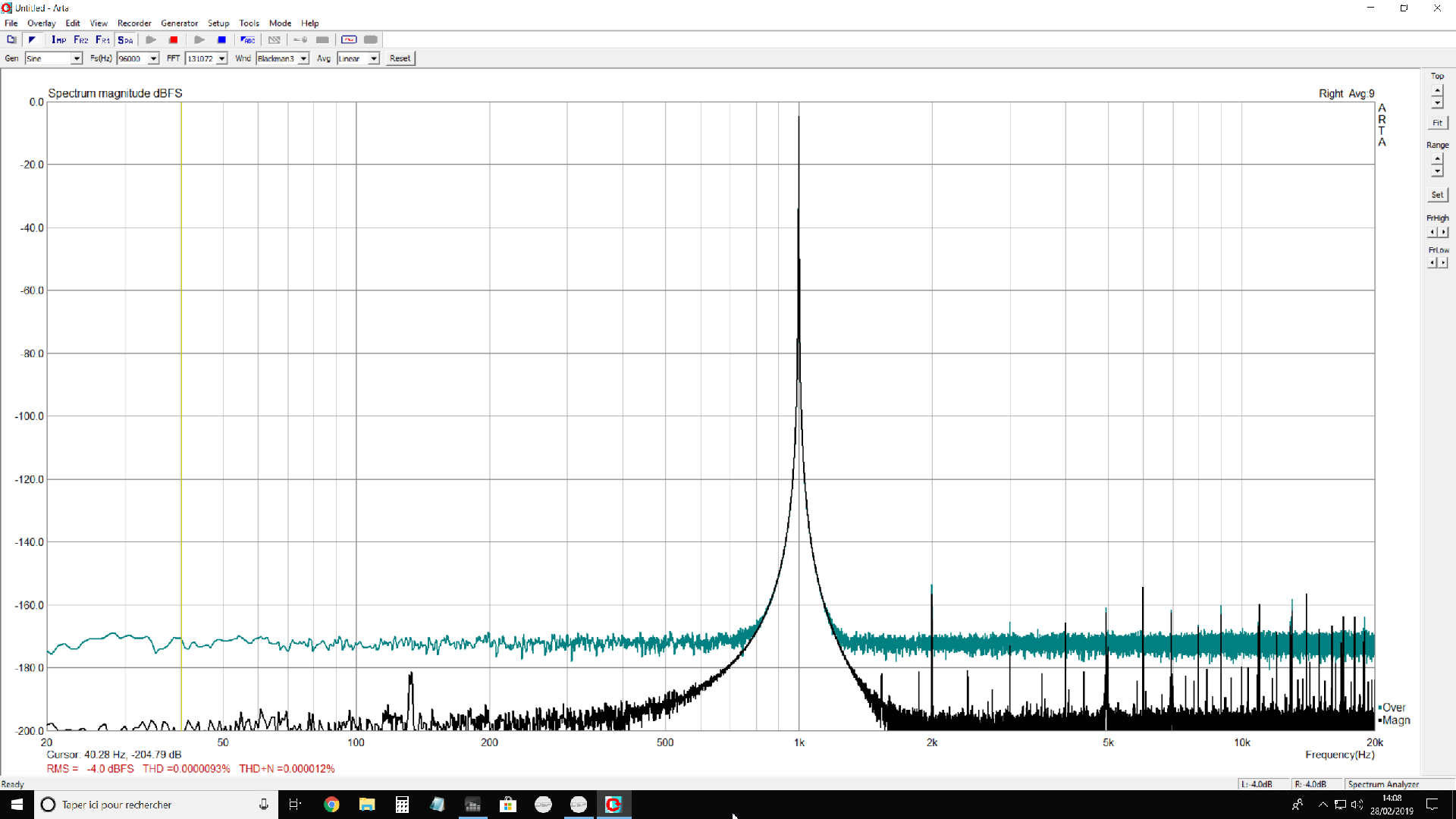The width and height of the screenshot is (1456, 819).
Task: Open the File menu
Action: (11, 23)
